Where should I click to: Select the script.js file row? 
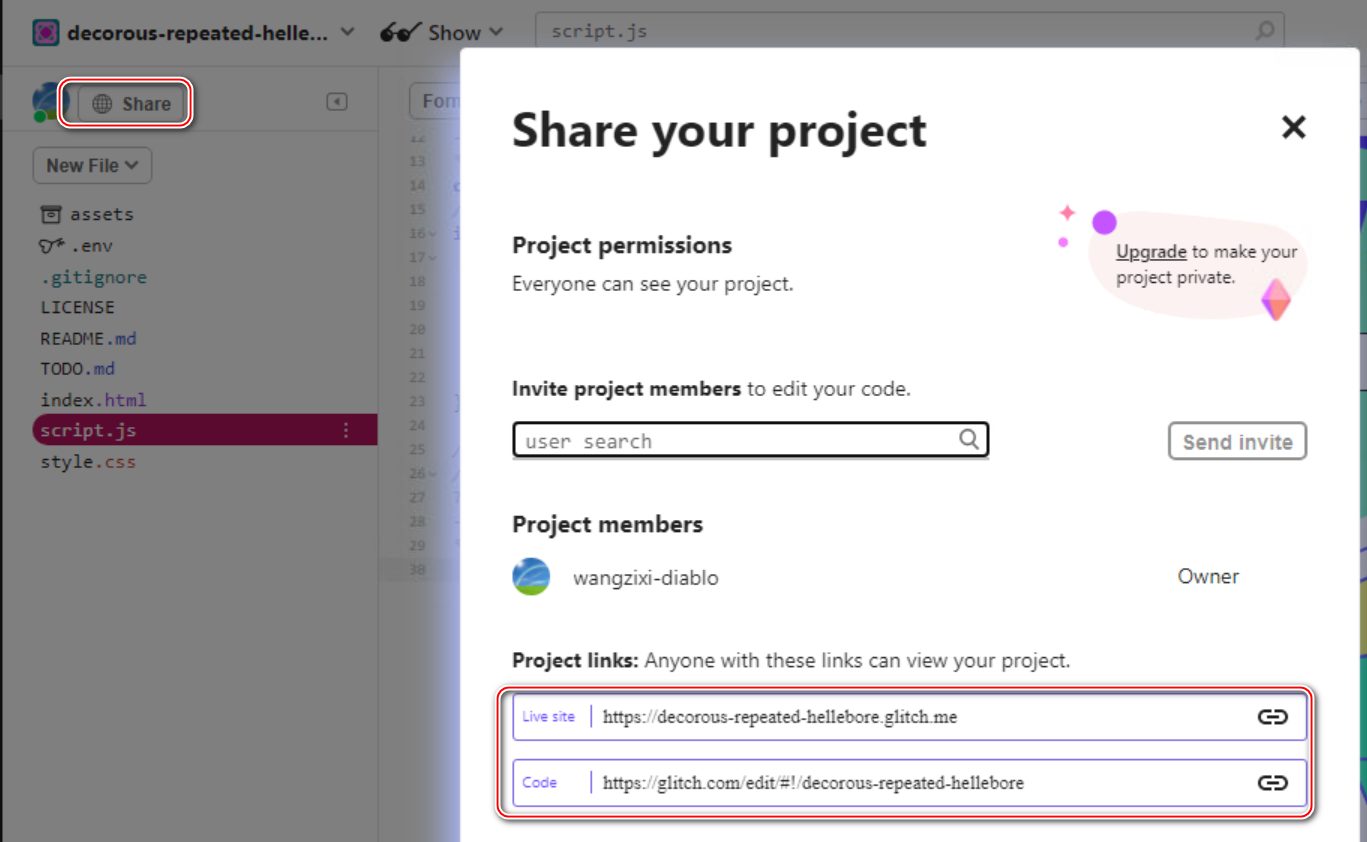205,430
